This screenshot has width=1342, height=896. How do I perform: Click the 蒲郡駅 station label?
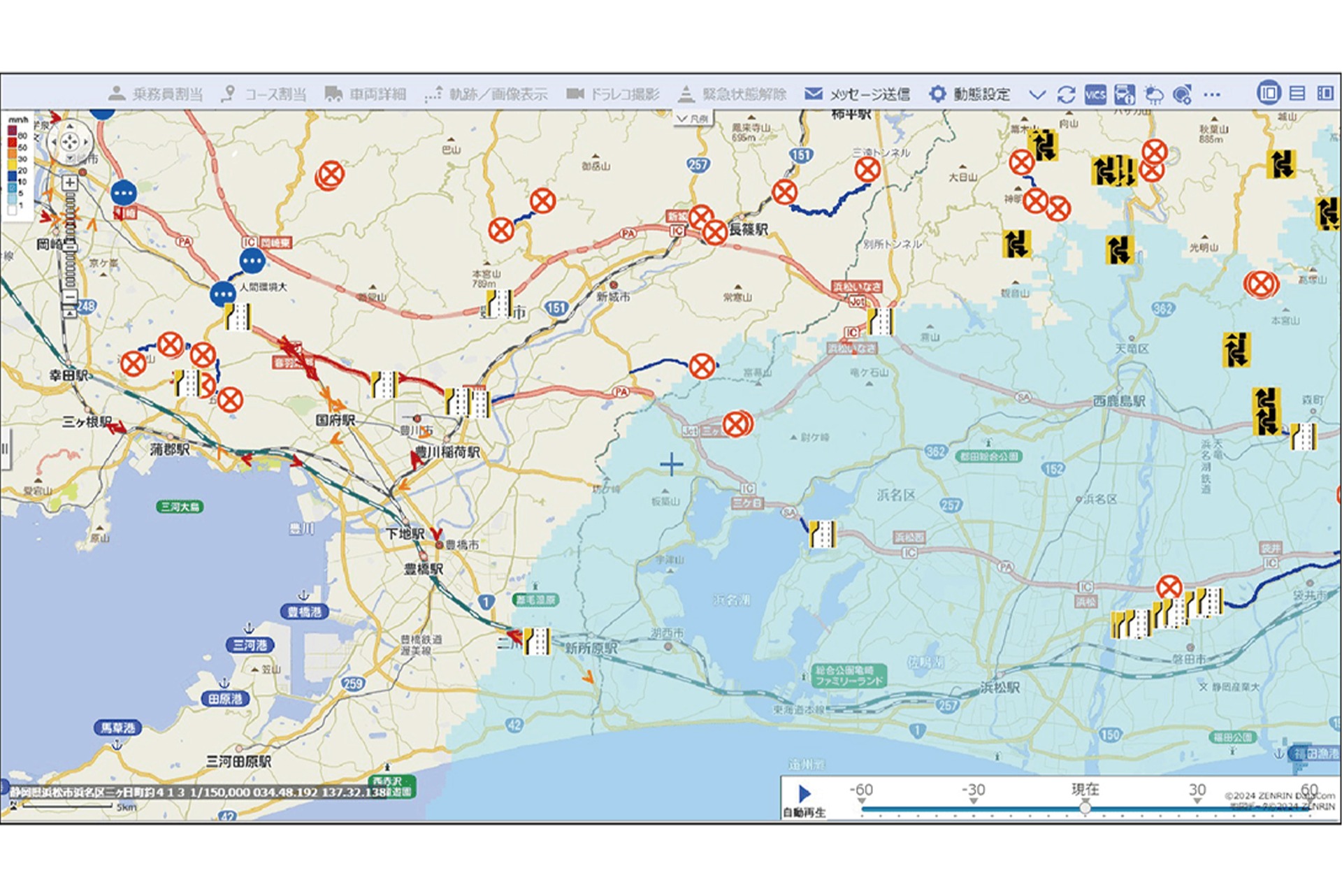click(170, 448)
